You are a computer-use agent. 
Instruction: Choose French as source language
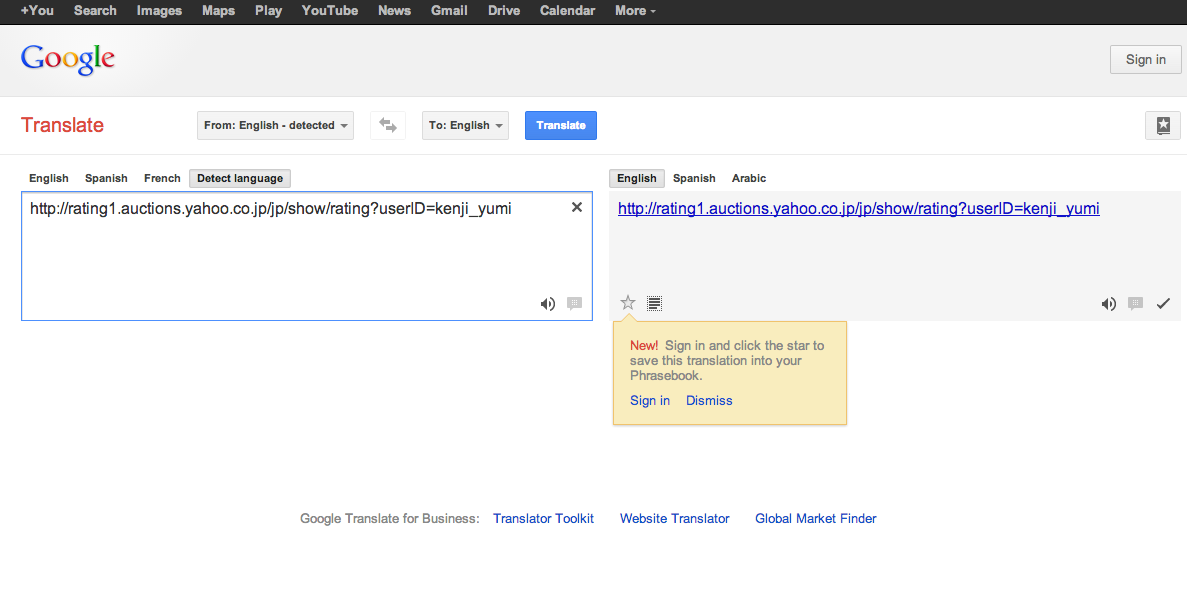click(x=162, y=178)
